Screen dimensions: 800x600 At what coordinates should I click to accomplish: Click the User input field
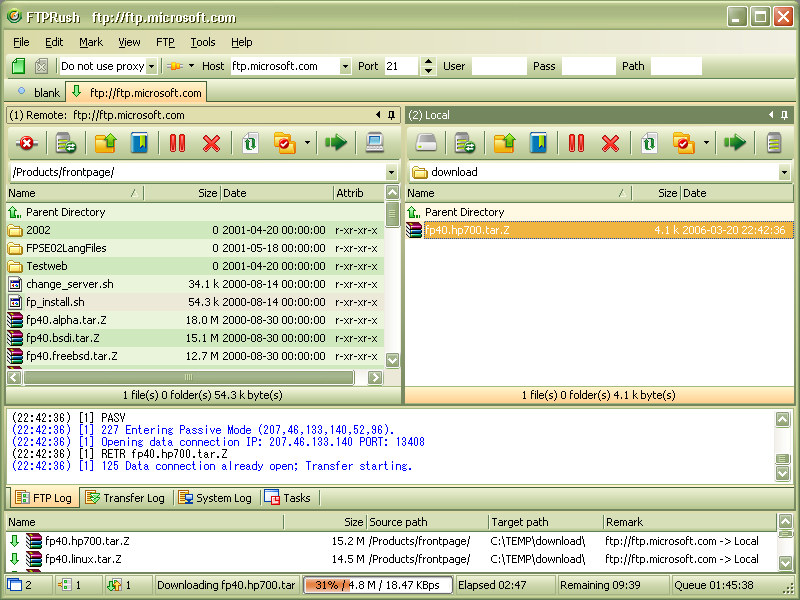[x=498, y=66]
